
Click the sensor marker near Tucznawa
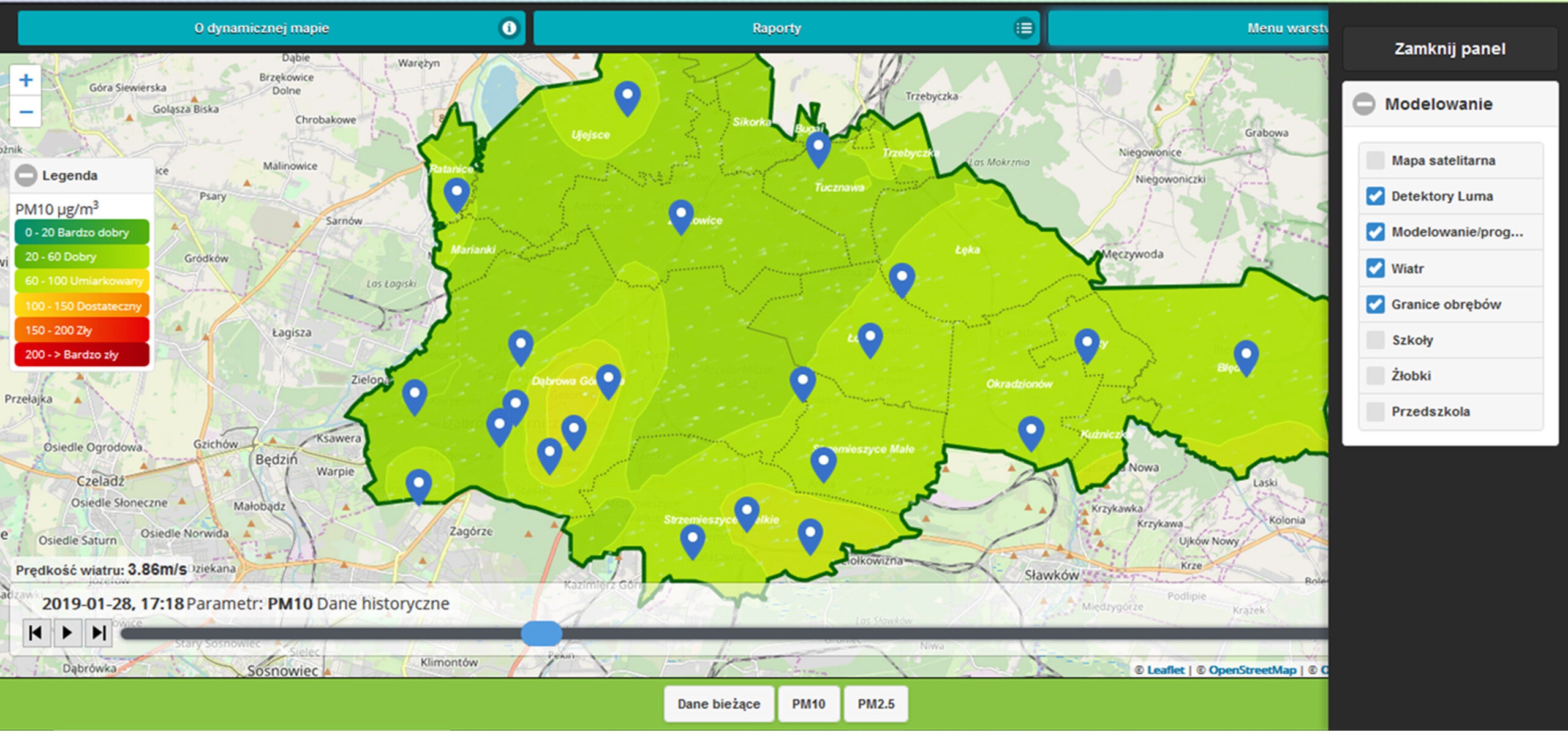(x=818, y=148)
